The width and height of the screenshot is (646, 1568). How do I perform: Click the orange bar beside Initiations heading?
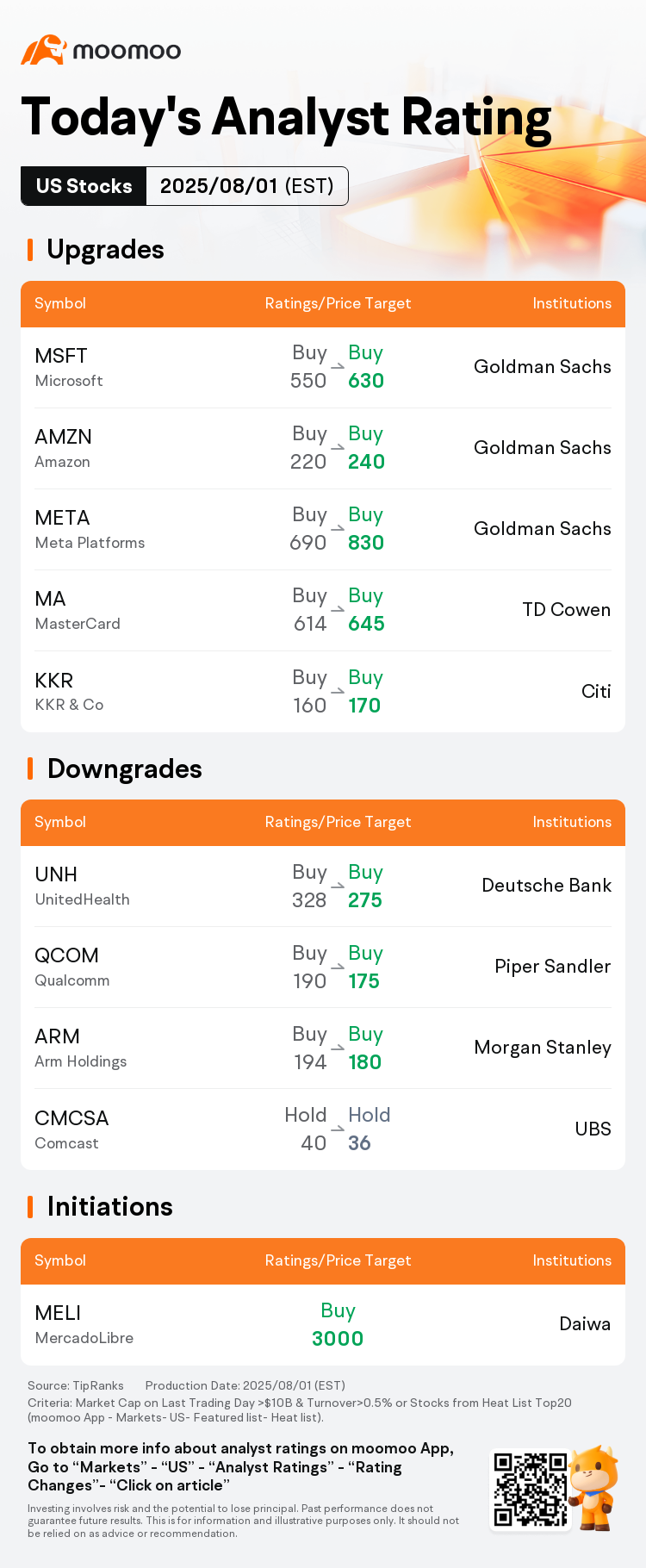click(30, 1206)
